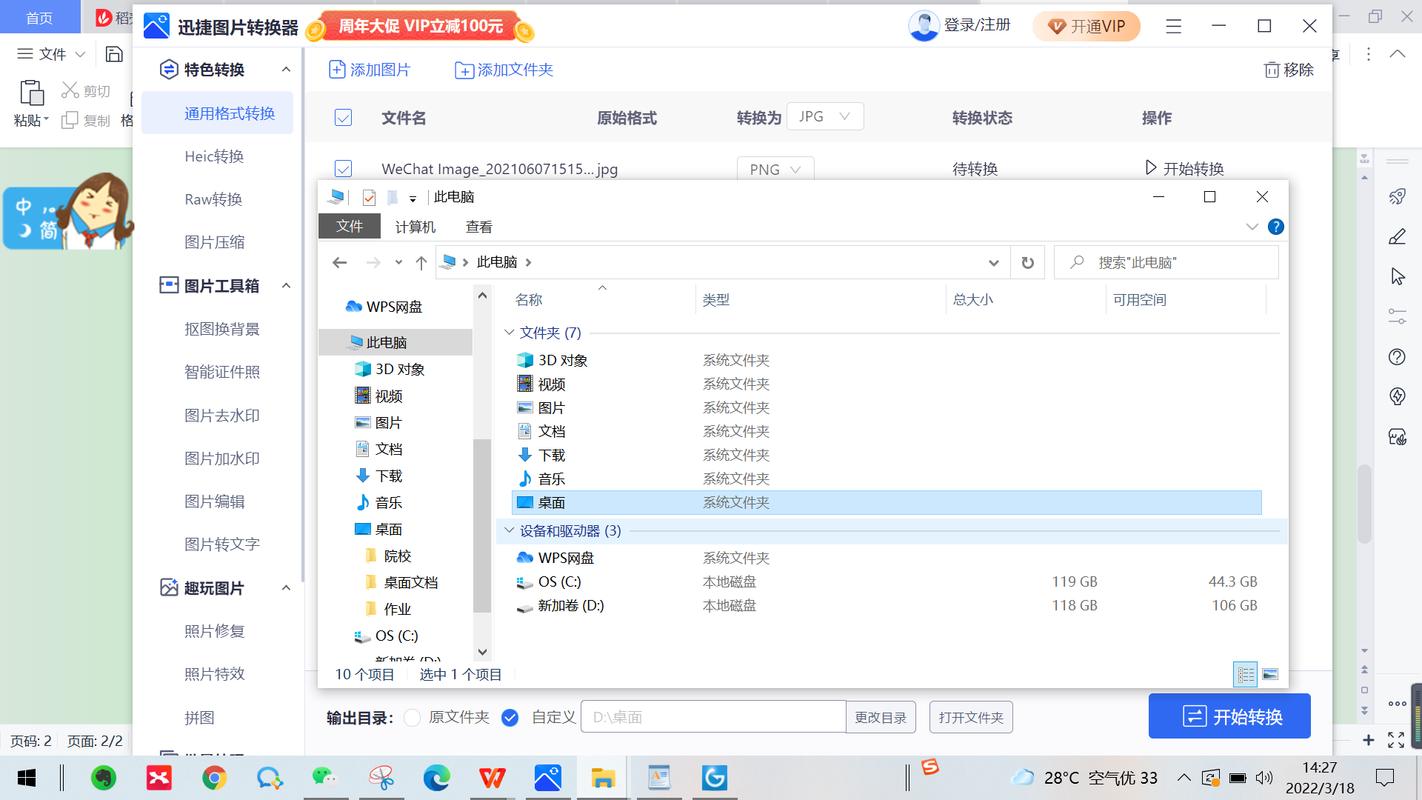This screenshot has width=1422, height=800.
Task: Click the 添加文件夹 icon
Action: point(464,69)
